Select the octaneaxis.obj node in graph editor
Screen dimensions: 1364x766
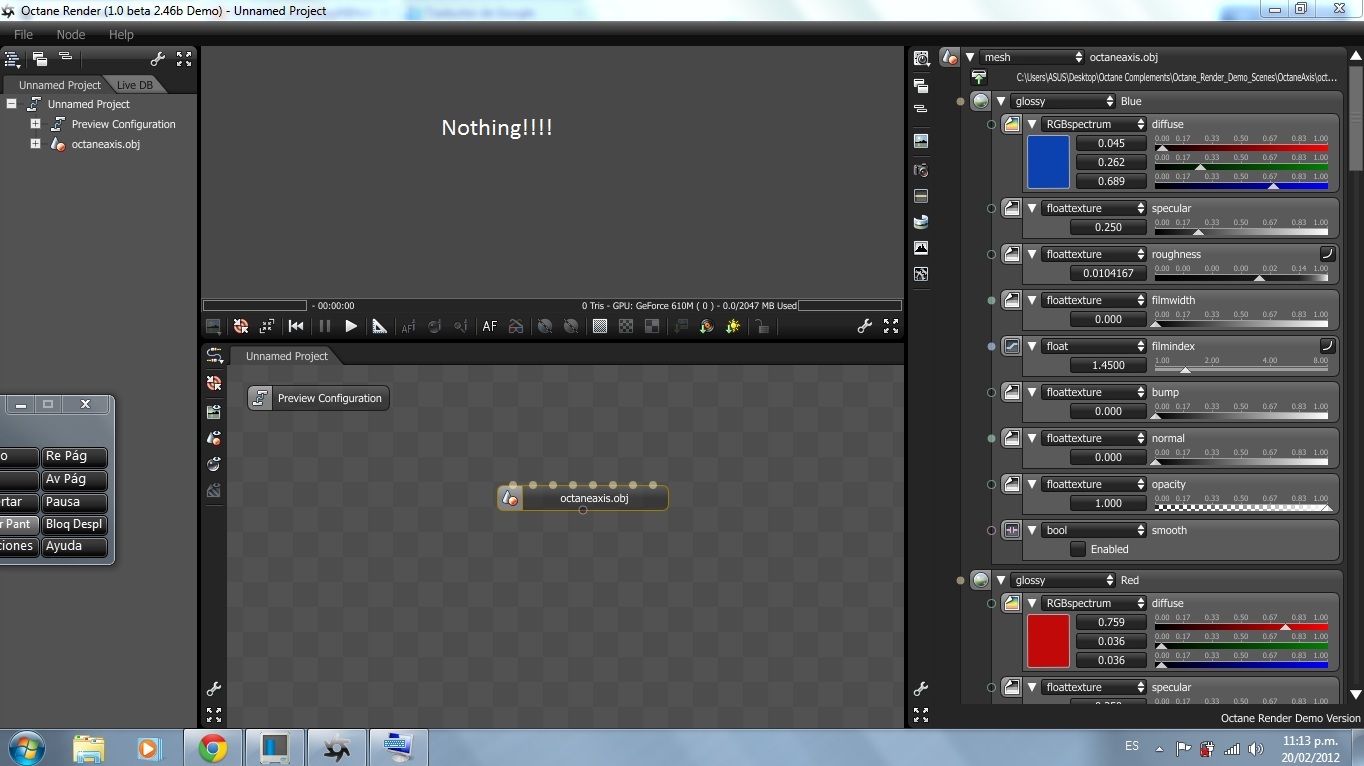pyautogui.click(x=583, y=498)
